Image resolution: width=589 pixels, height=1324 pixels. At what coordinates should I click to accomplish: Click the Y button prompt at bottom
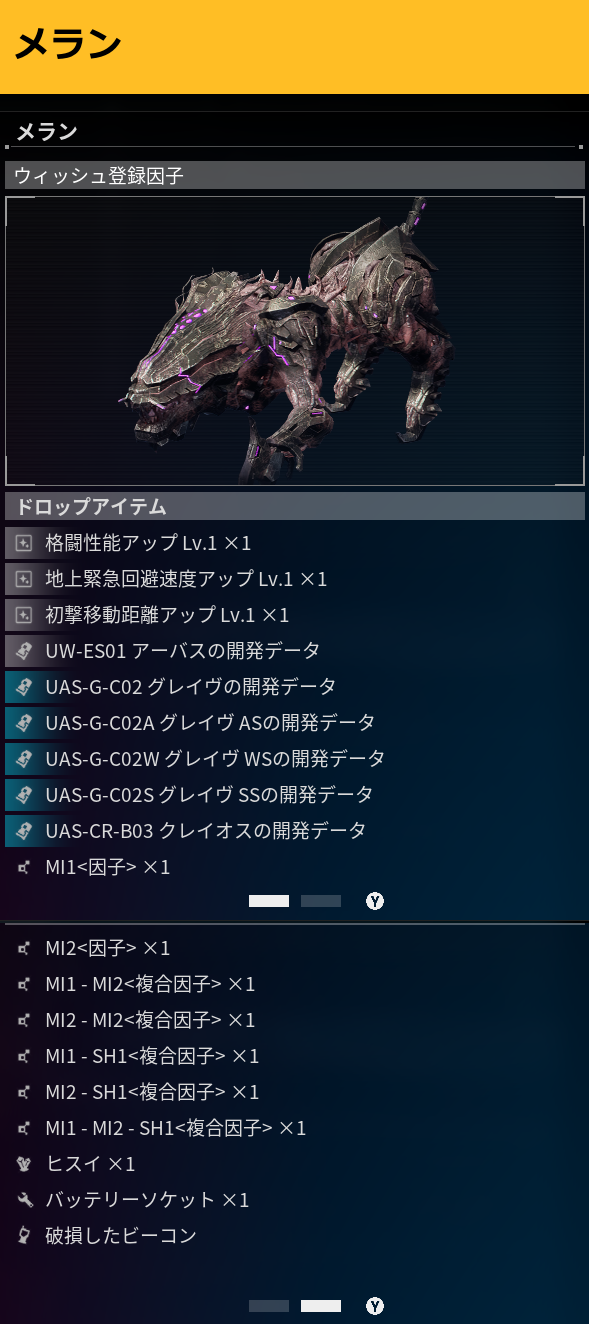(x=375, y=1306)
